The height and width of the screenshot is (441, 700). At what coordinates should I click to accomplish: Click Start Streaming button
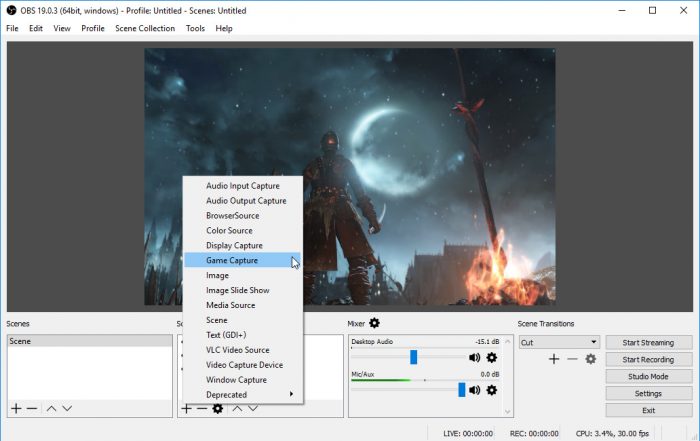pyautogui.click(x=648, y=342)
